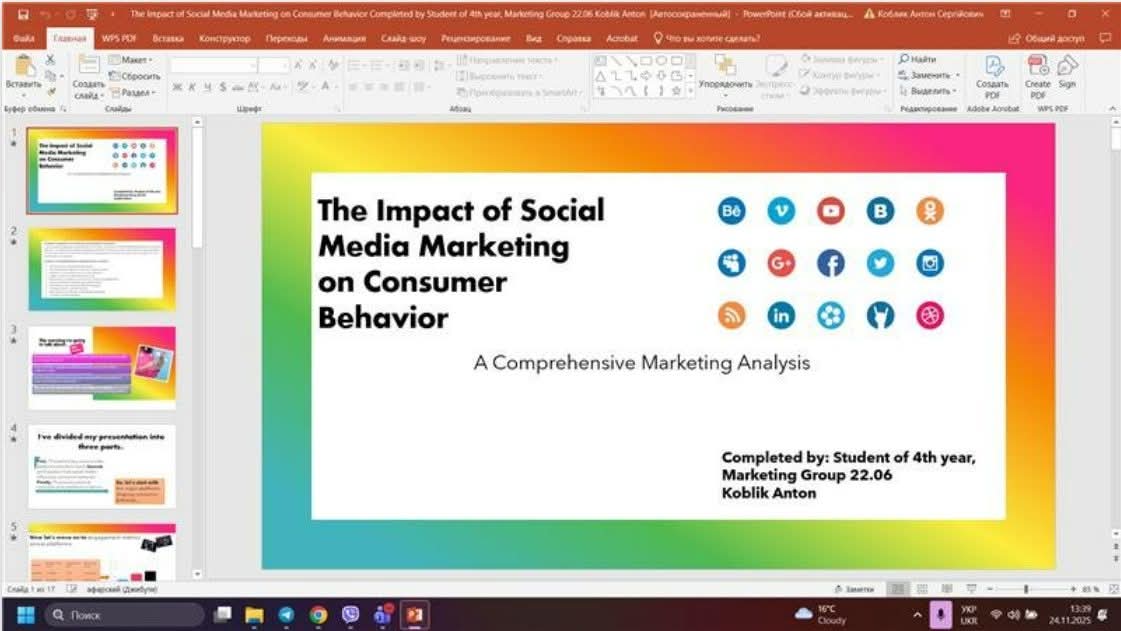Viewport: 1121px width, 631px height.
Task: Toggle Reading view in status bar
Action: 944,589
